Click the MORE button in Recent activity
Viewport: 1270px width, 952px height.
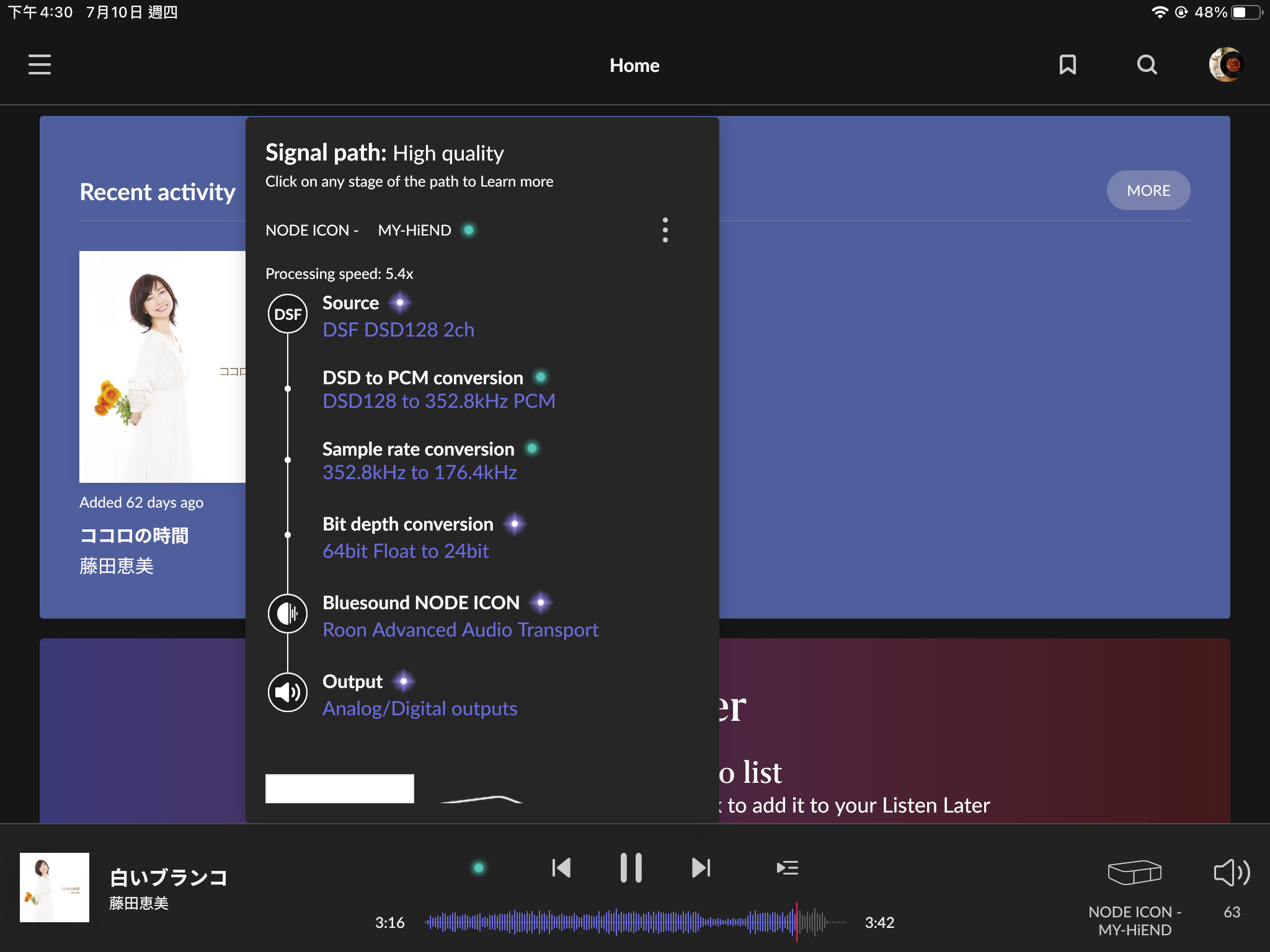(x=1148, y=190)
